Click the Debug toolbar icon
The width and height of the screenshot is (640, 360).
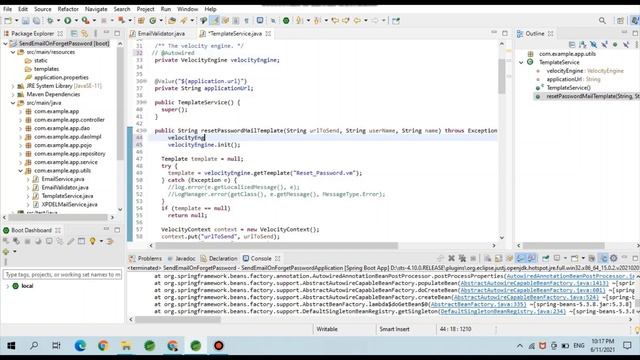50,20
